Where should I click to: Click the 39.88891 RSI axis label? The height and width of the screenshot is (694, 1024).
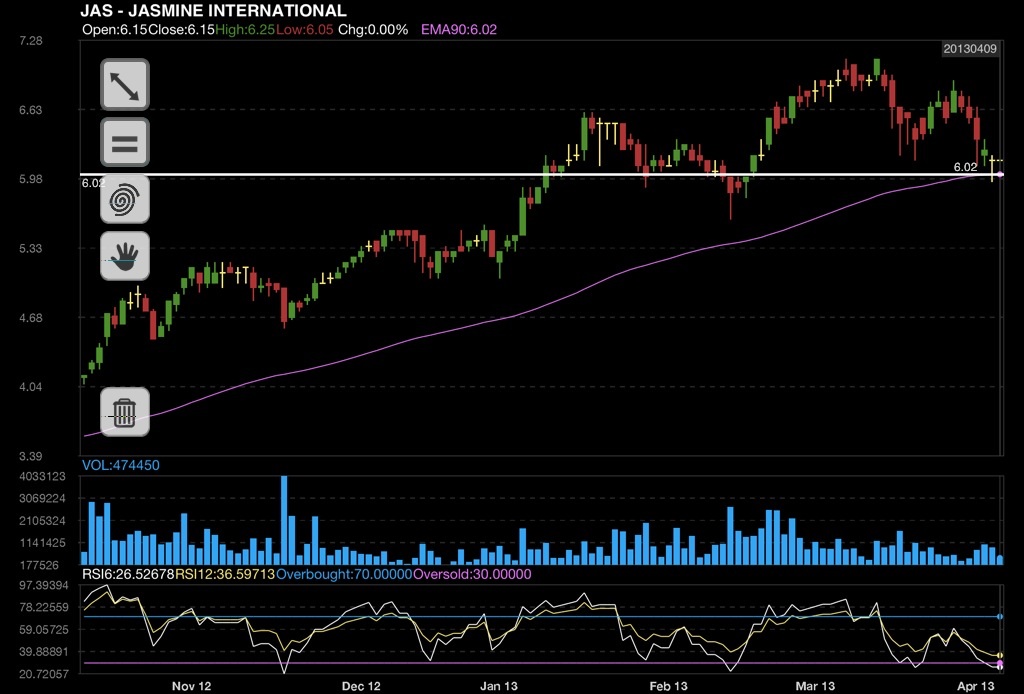click(x=44, y=652)
